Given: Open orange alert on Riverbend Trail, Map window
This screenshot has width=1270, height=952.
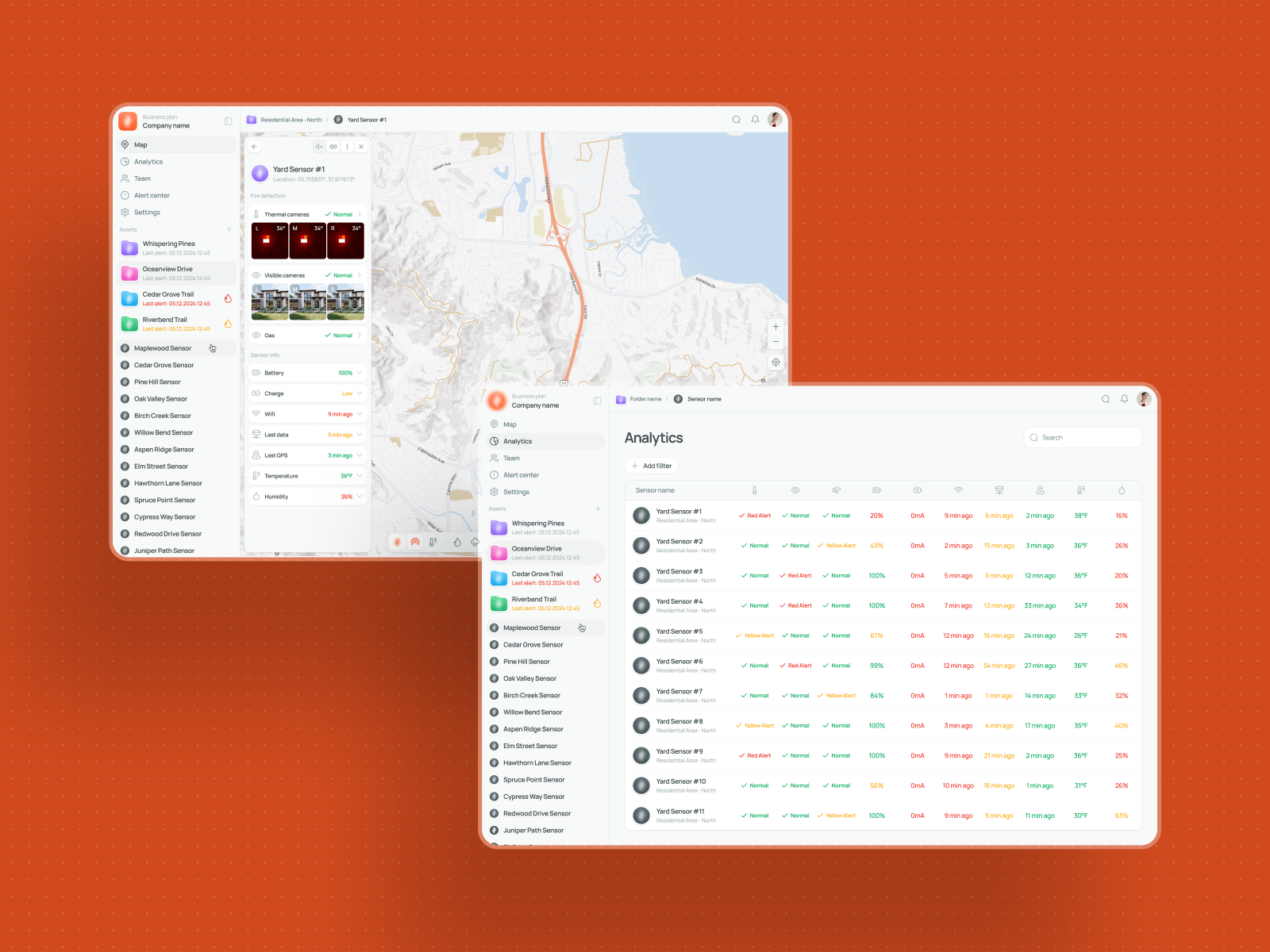Looking at the screenshot, I should tap(228, 324).
